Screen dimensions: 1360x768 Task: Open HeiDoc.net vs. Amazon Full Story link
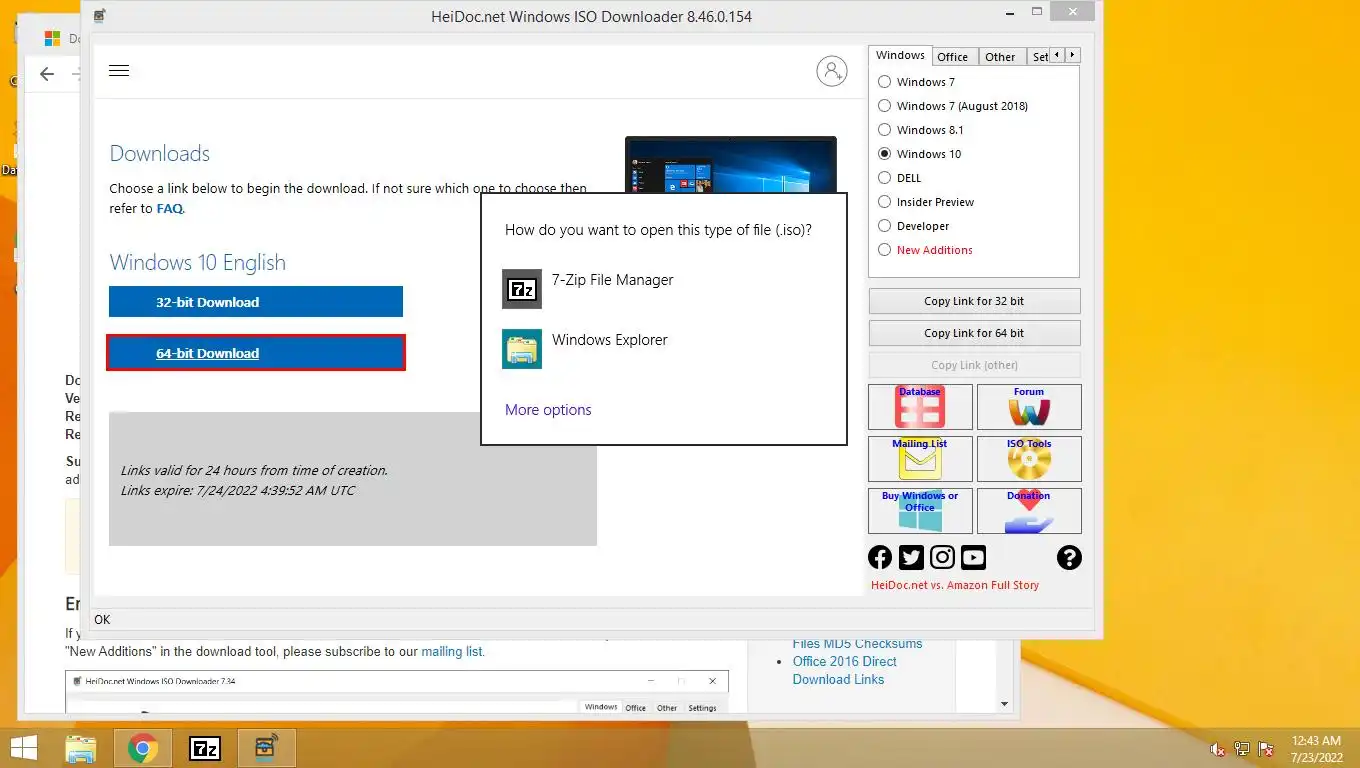[x=955, y=586]
